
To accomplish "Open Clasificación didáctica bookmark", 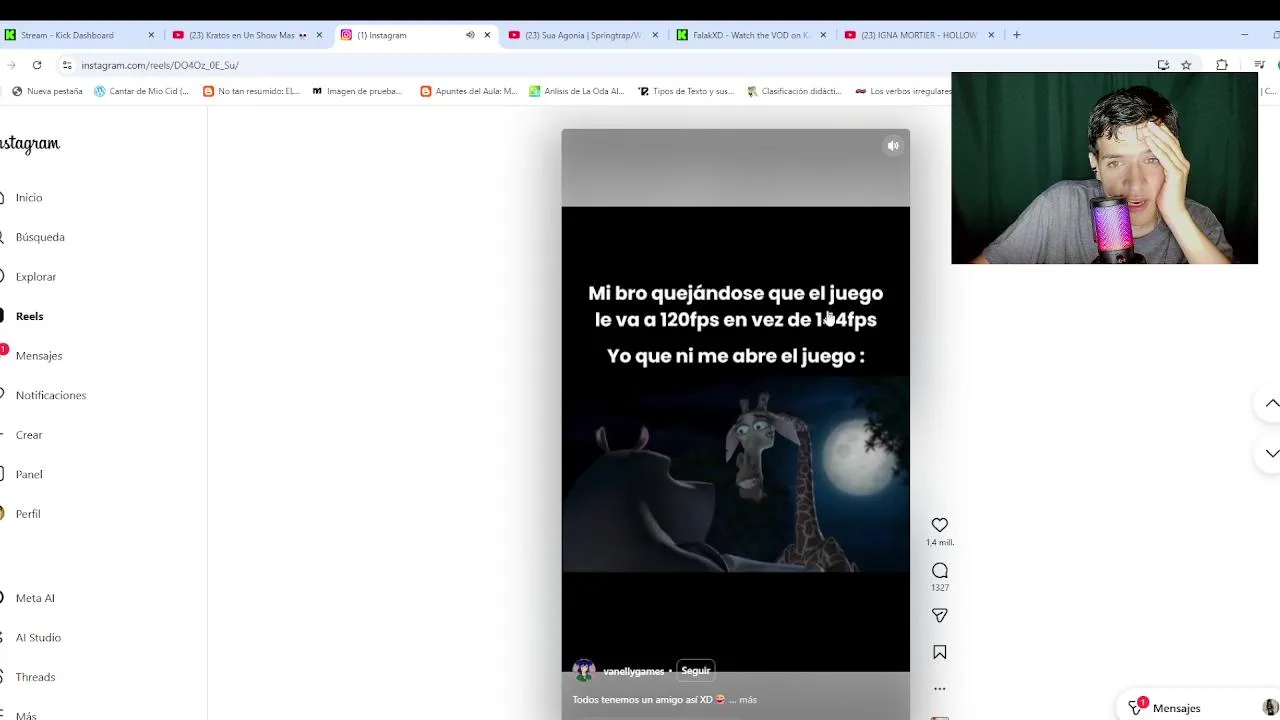I will [x=795, y=91].
